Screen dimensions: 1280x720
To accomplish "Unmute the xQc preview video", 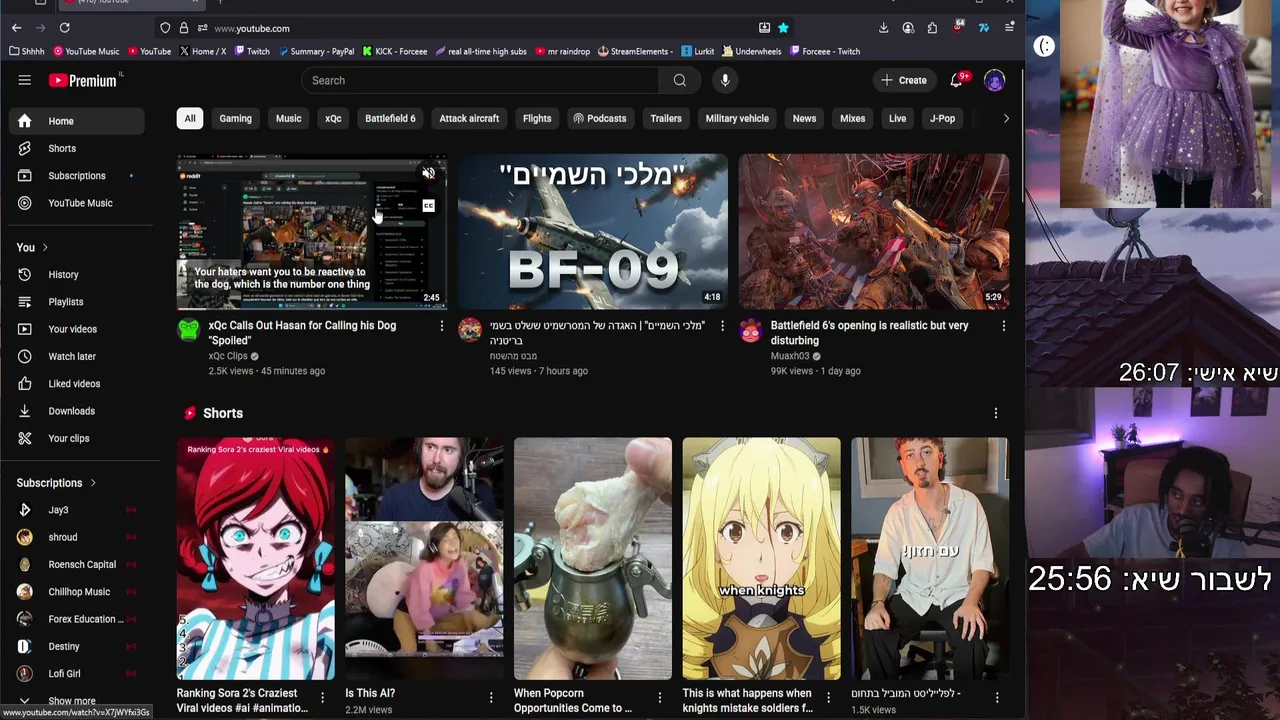I will (x=428, y=174).
